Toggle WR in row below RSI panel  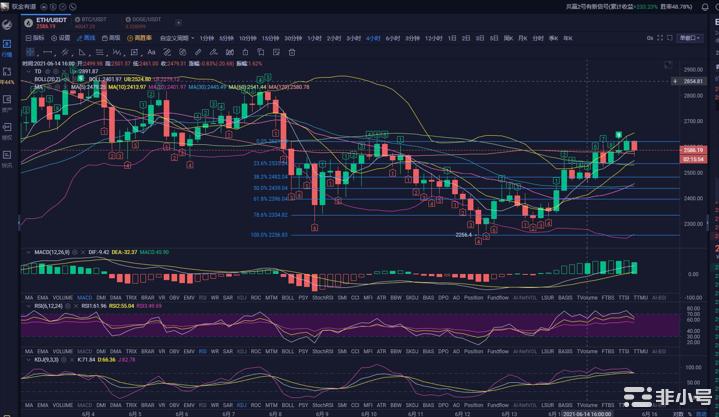point(215,352)
